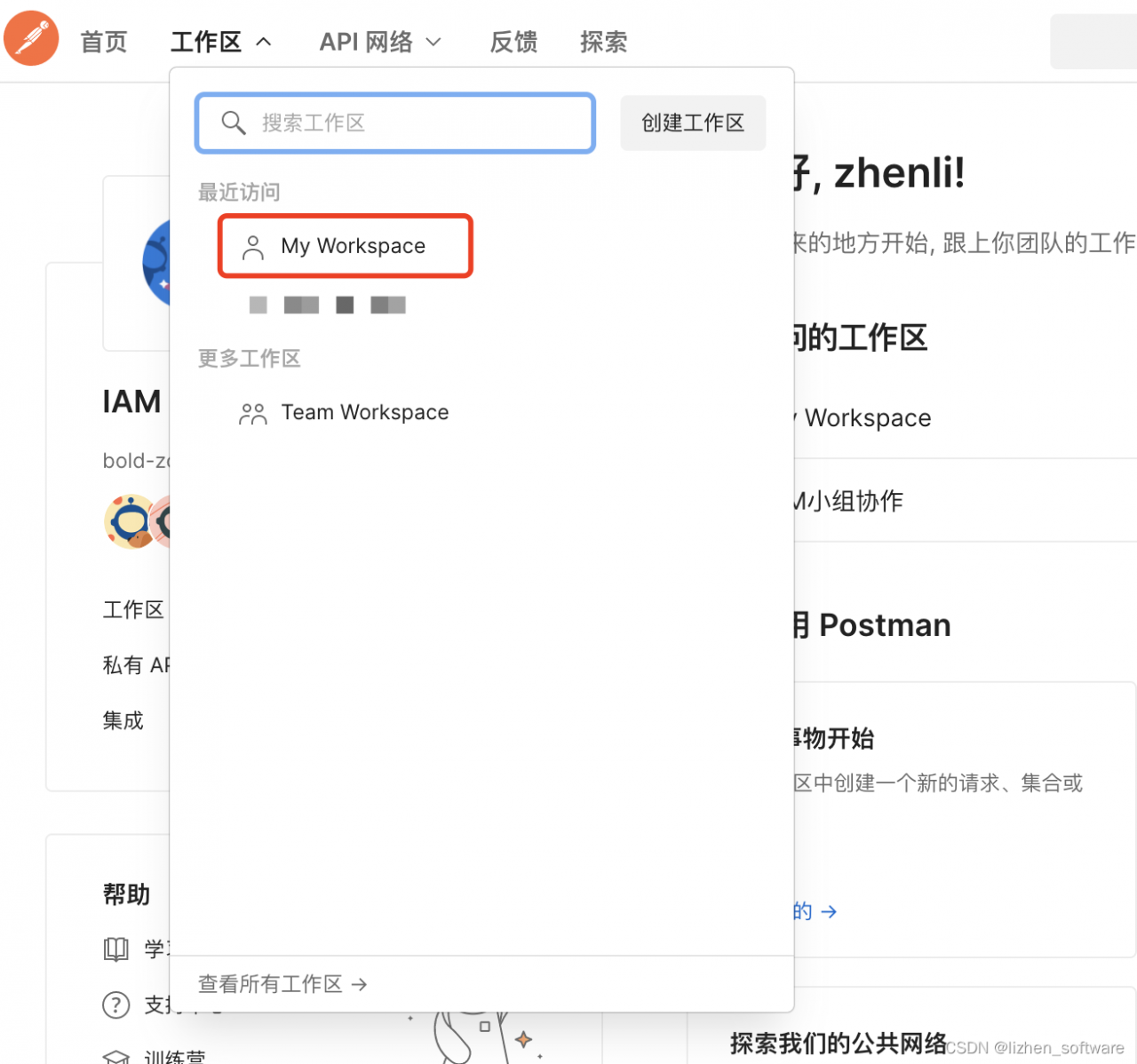Open 查看所有工作区 link
1137x1064 pixels.
[x=282, y=984]
